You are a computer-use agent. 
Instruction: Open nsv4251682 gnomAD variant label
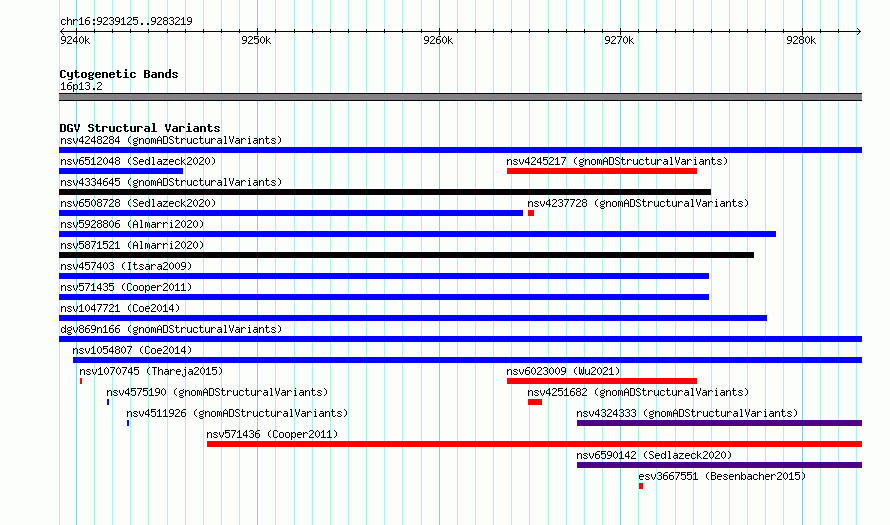[x=638, y=392]
